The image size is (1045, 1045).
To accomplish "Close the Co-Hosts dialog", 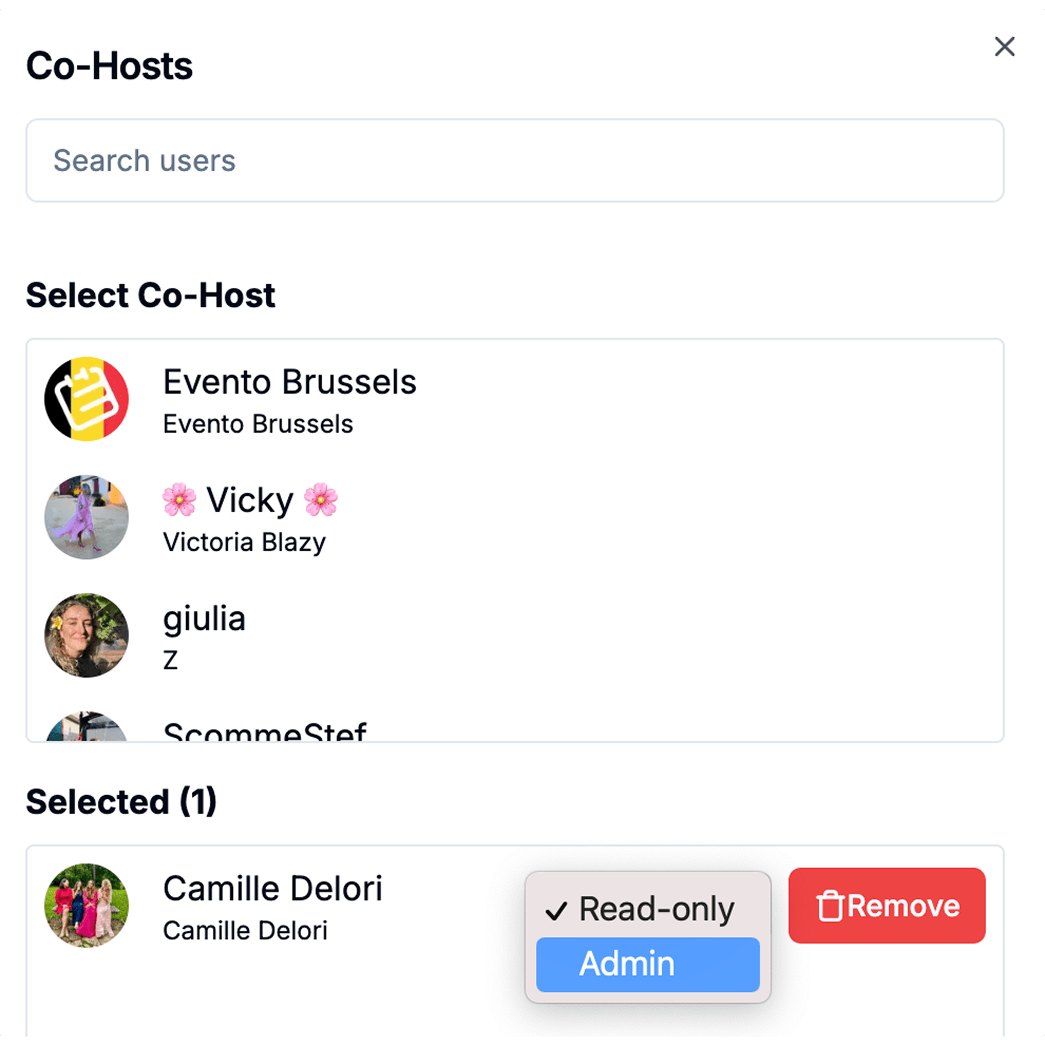I will click(x=1004, y=46).
